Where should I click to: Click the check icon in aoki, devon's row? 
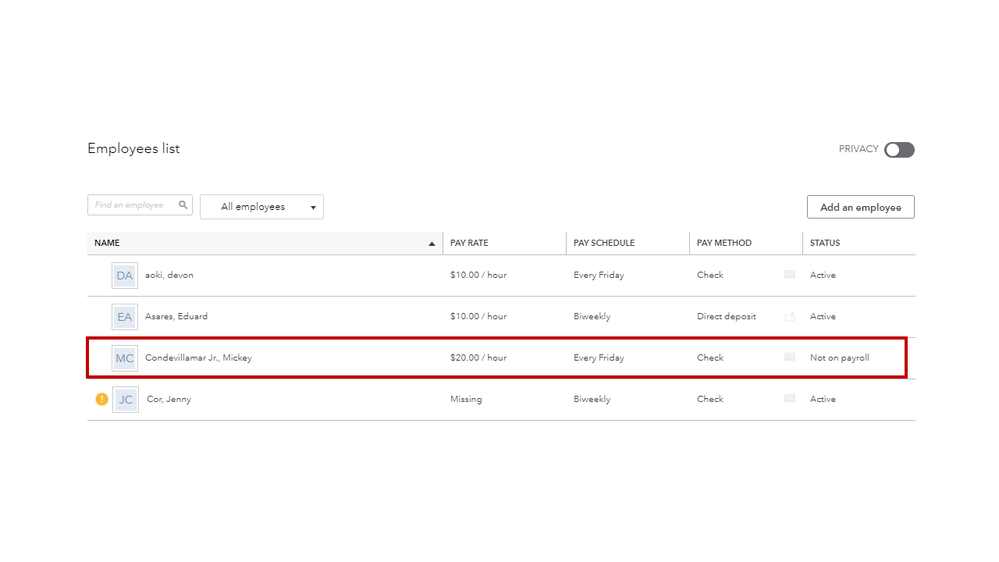pyautogui.click(x=790, y=275)
